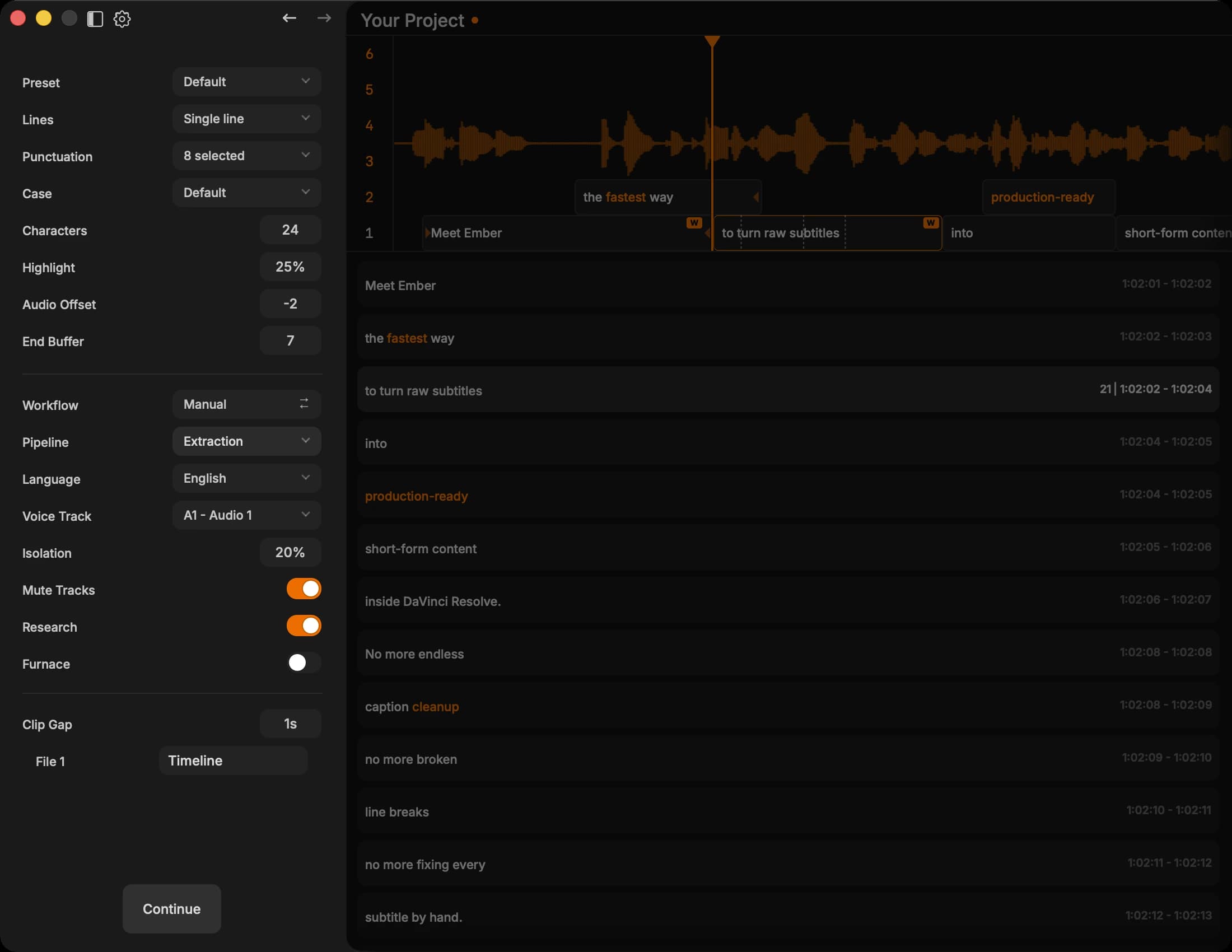Go back with the left arrow

click(x=290, y=18)
